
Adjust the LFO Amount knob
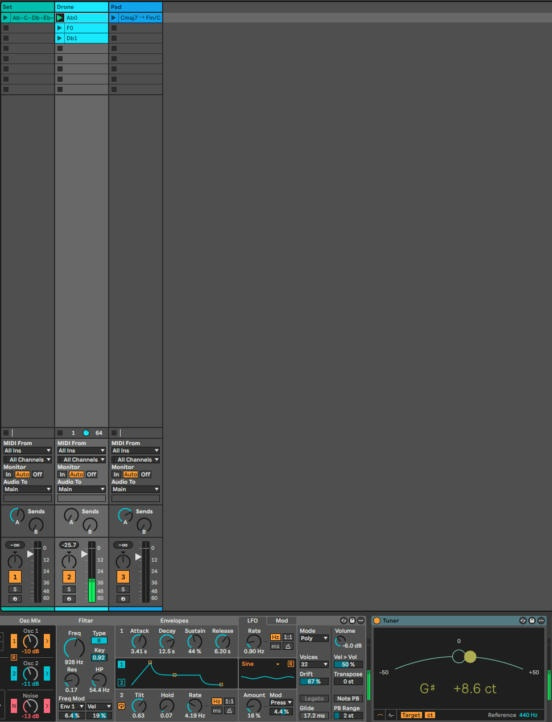point(254,705)
